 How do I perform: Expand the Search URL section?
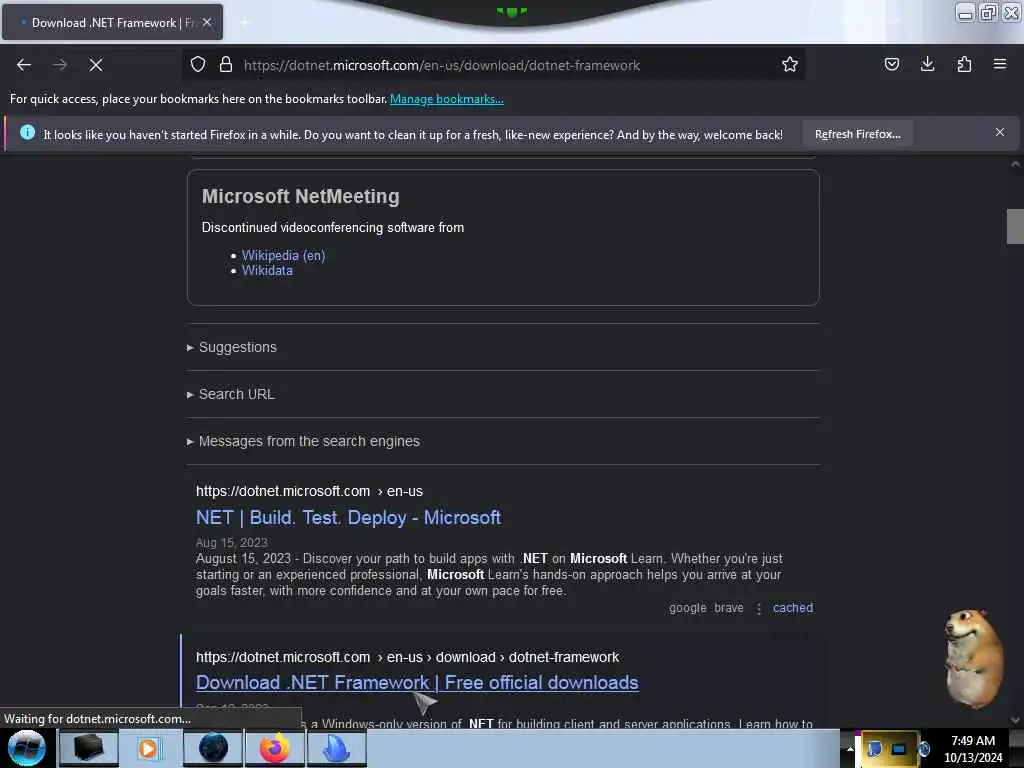pyautogui.click(x=231, y=394)
